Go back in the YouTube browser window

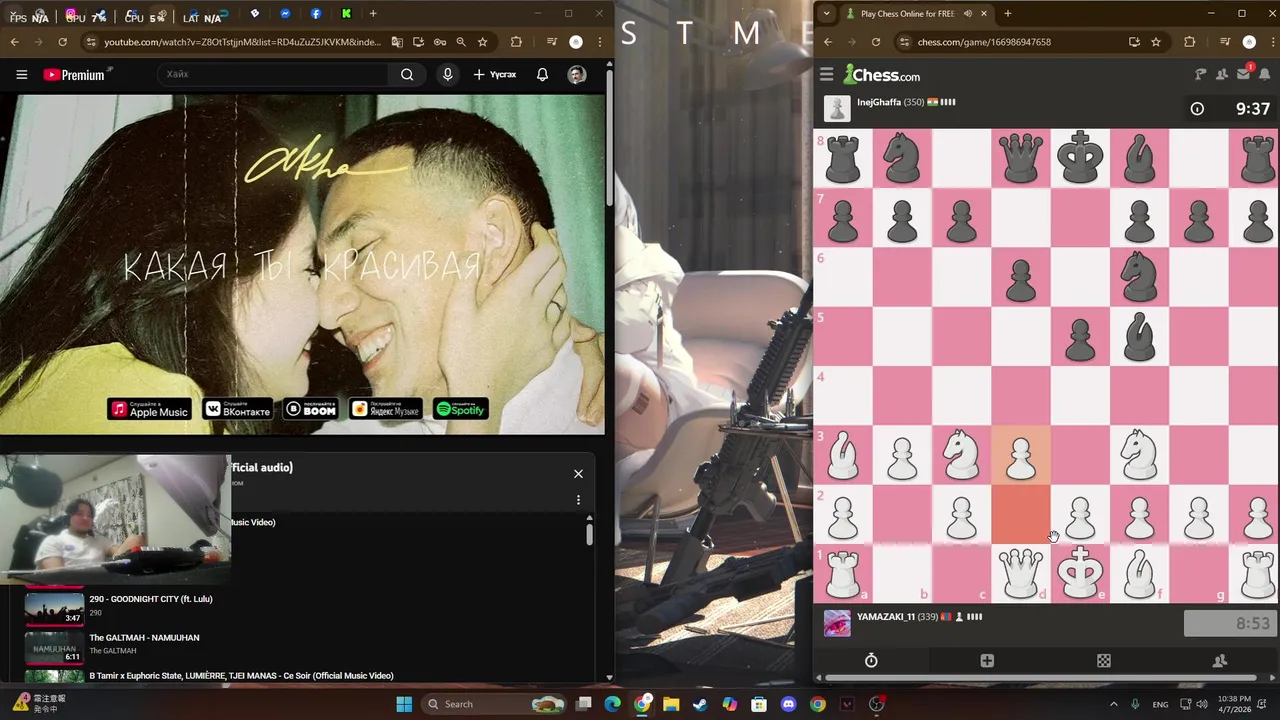point(14,42)
